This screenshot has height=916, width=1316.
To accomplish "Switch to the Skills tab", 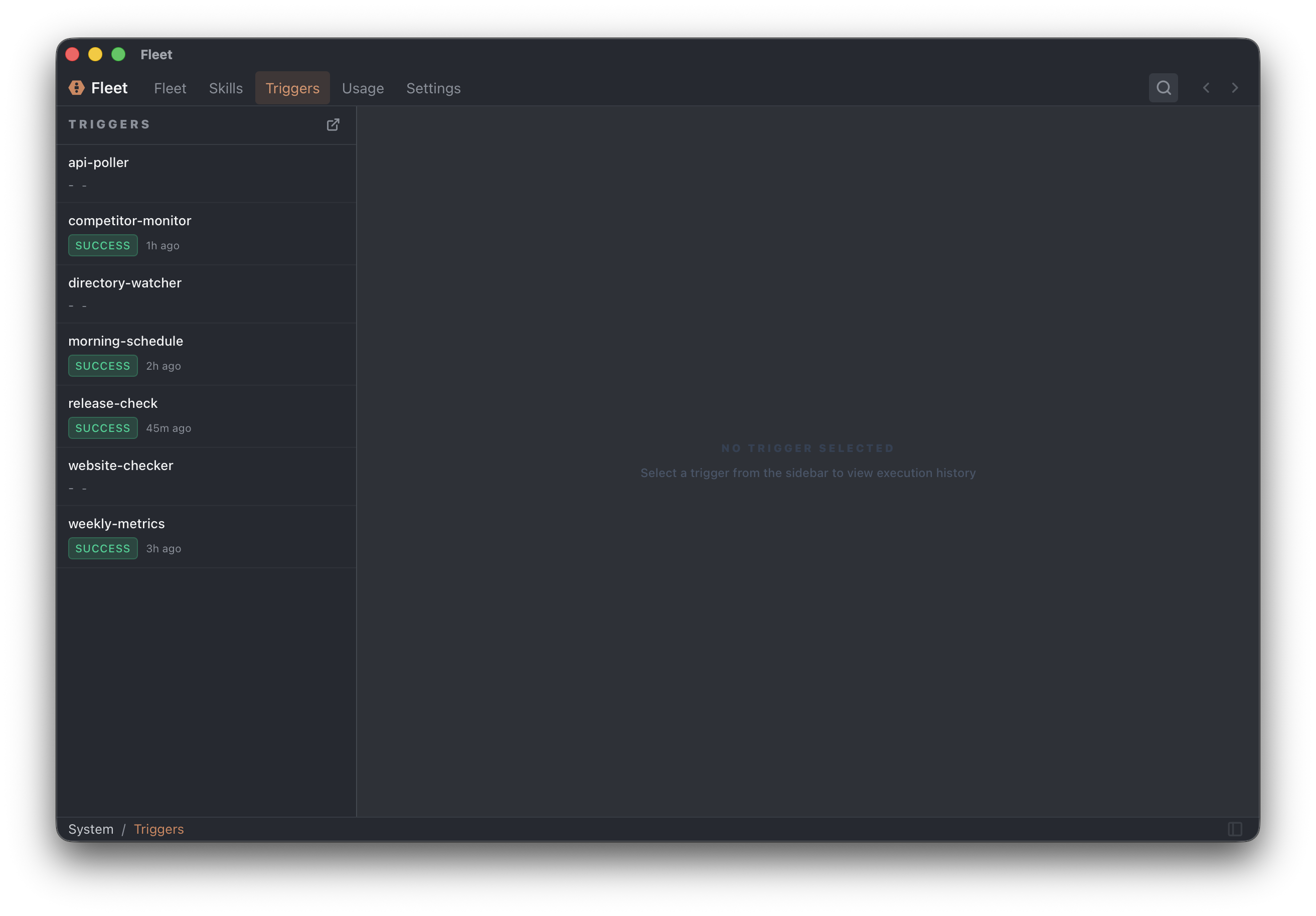I will click(x=226, y=88).
